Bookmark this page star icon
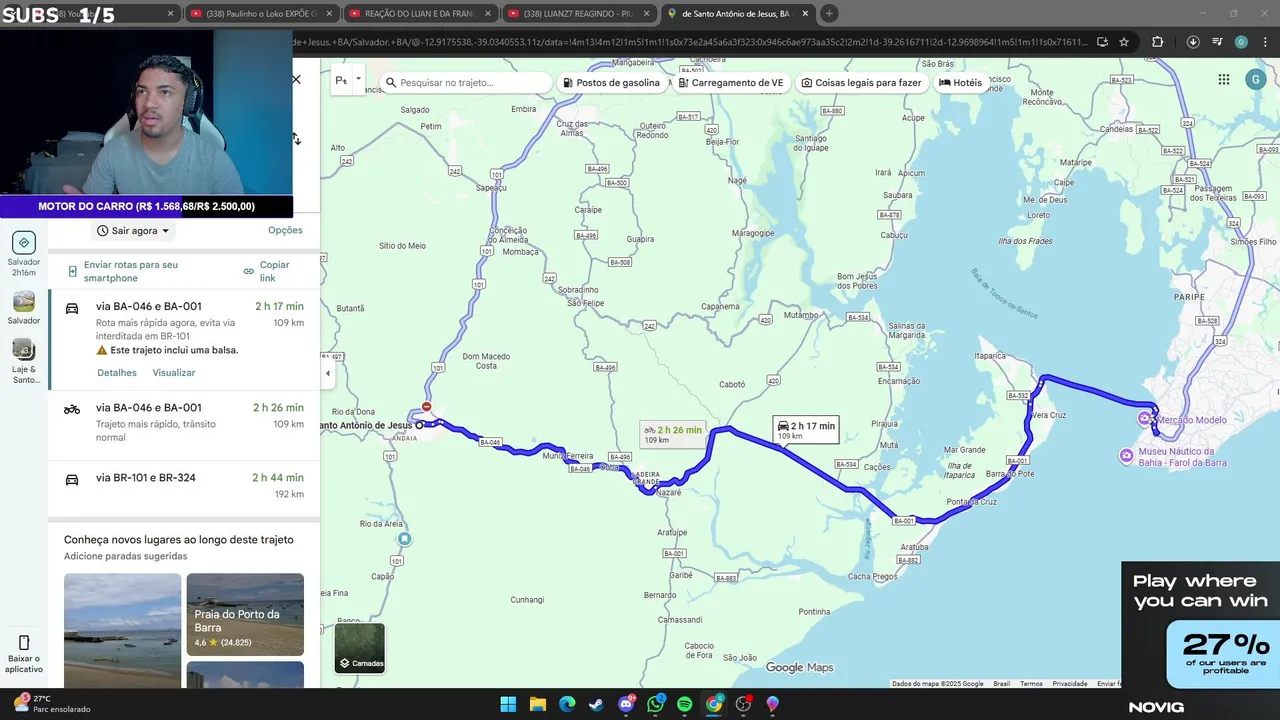Screen dimensions: 1280x720 tap(1124, 42)
